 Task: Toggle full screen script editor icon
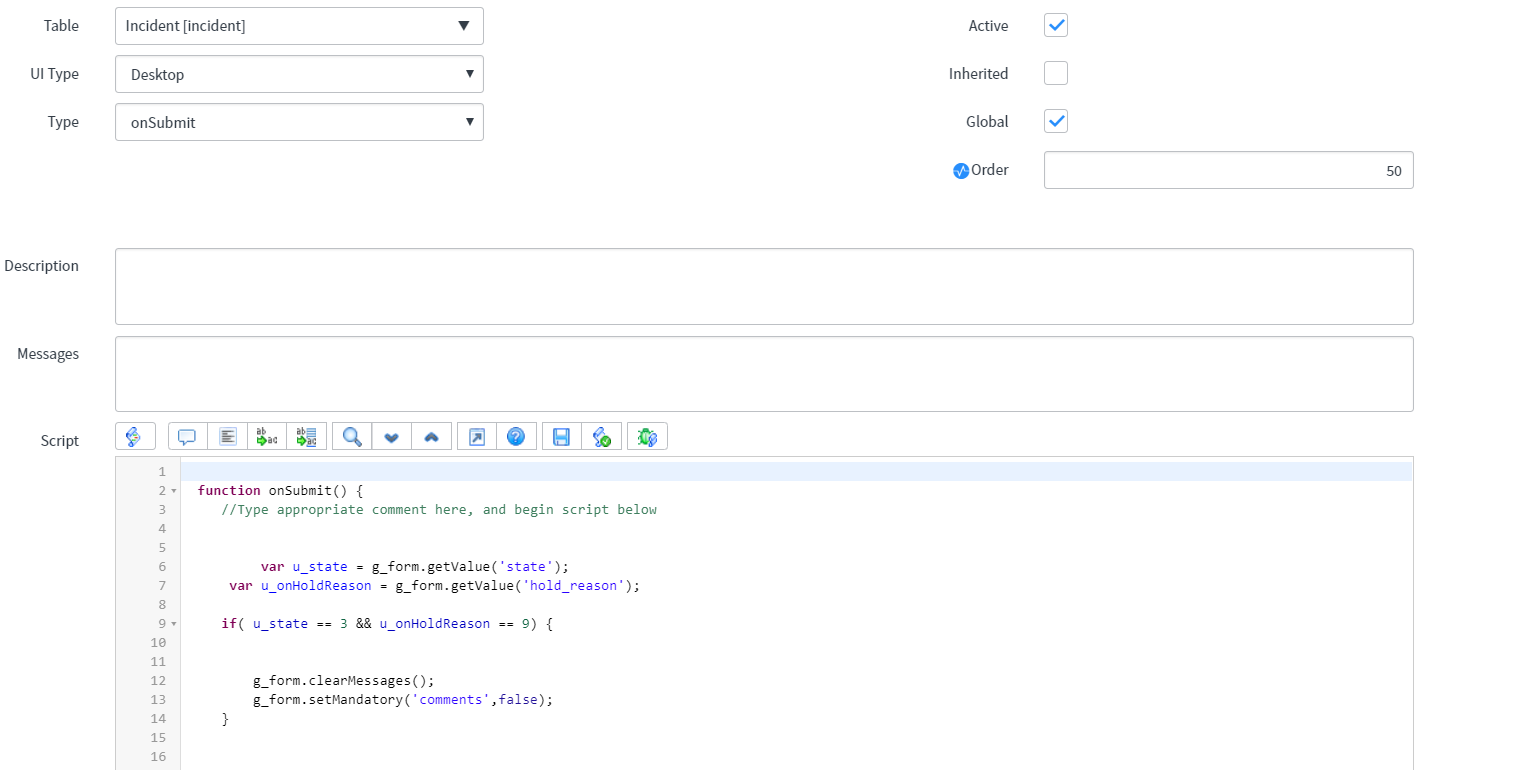pyautogui.click(x=477, y=437)
